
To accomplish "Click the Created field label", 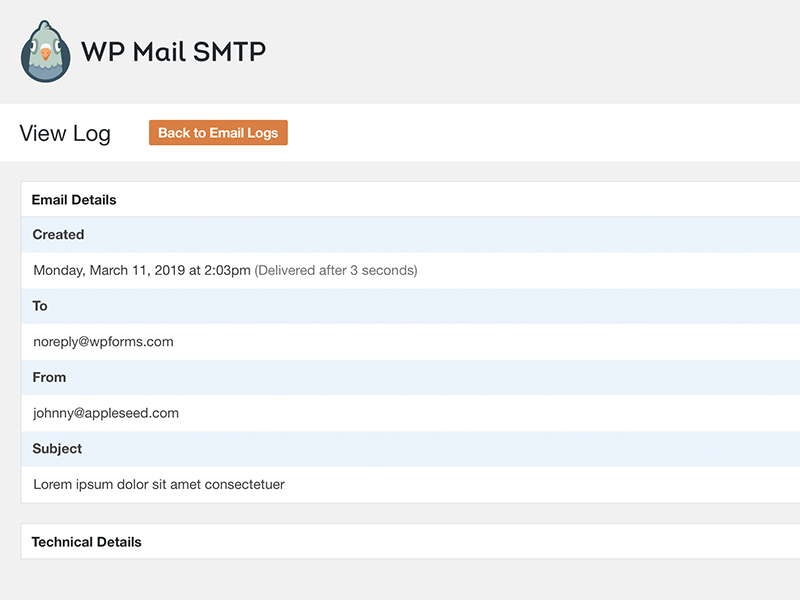I will [58, 235].
